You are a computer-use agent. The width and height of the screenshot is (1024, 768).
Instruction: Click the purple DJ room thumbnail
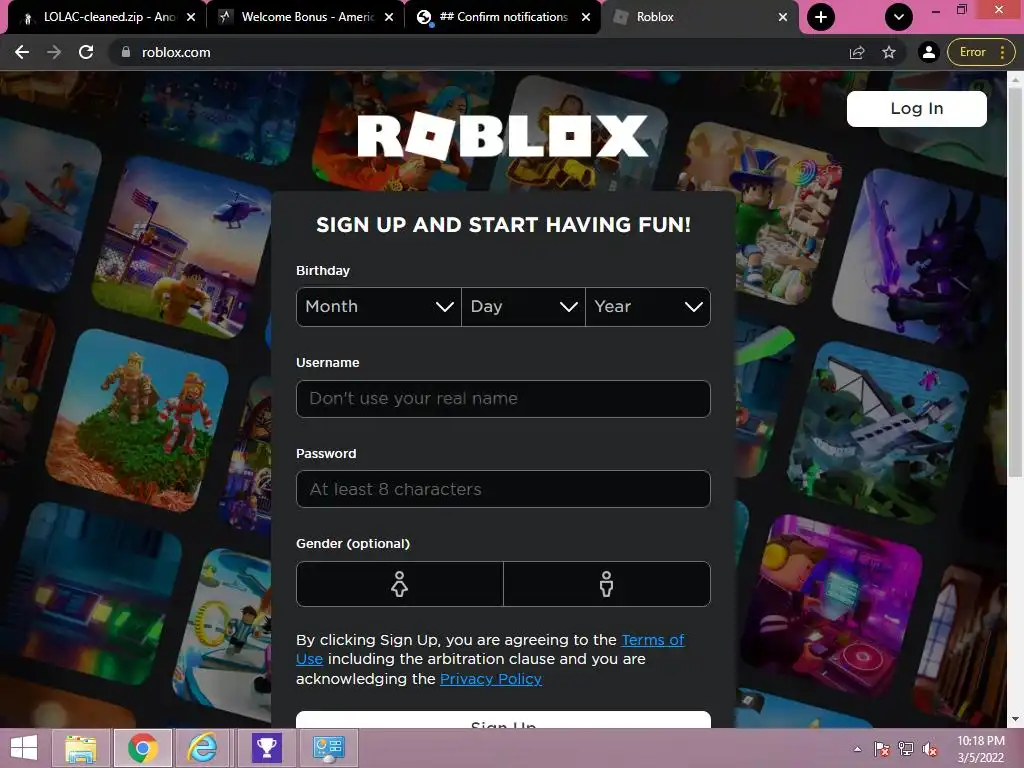[833, 604]
